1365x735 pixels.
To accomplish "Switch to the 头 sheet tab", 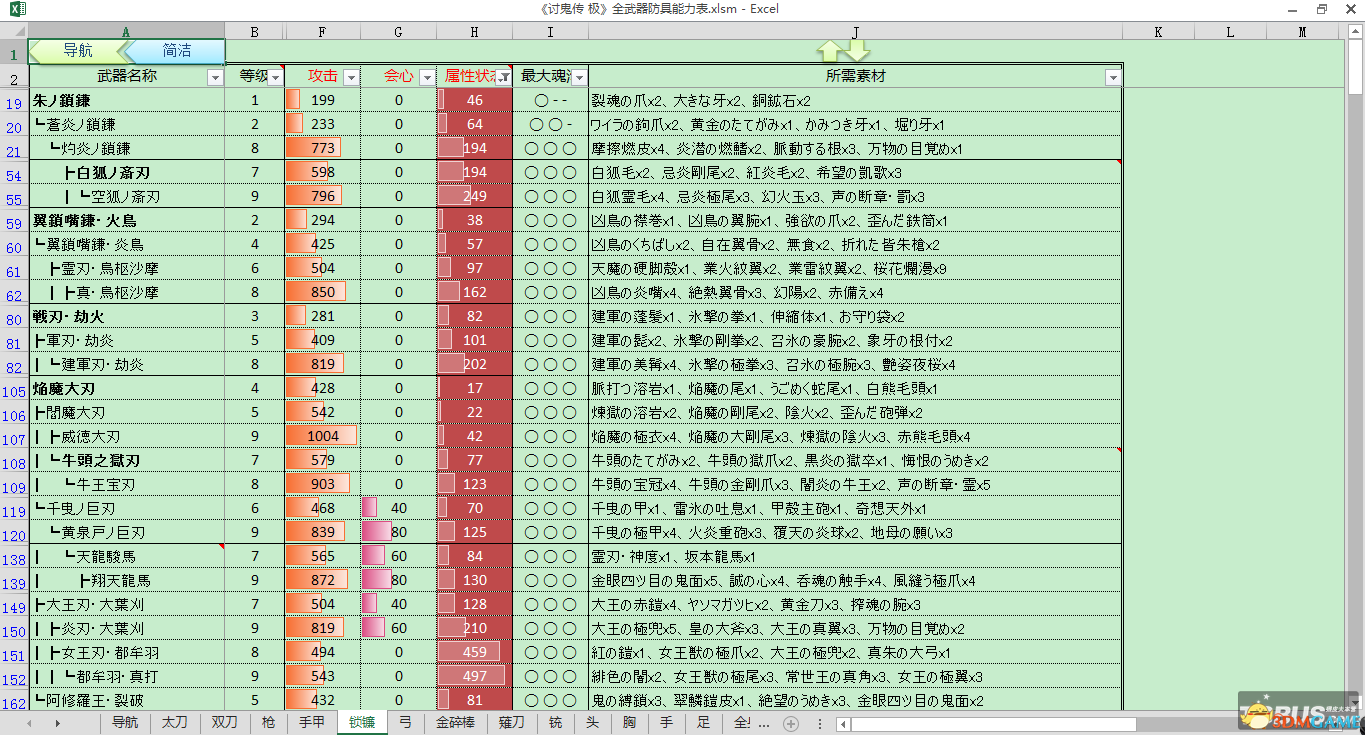I will click(x=592, y=723).
